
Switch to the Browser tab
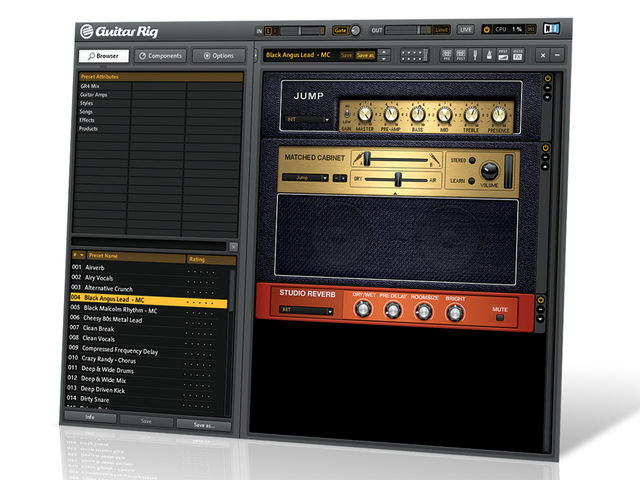104,56
